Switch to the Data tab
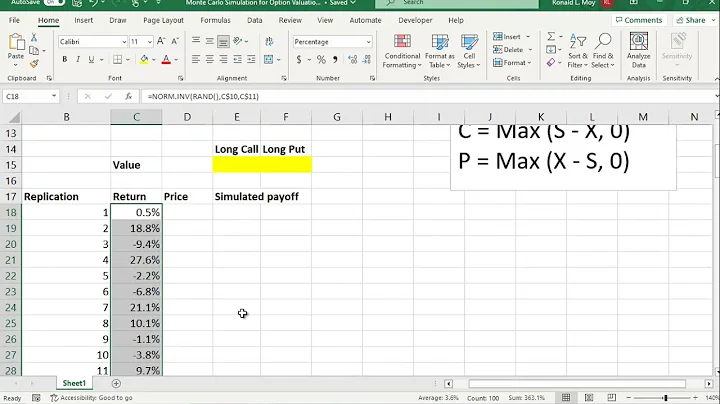This screenshot has height=404, width=720. [x=255, y=20]
